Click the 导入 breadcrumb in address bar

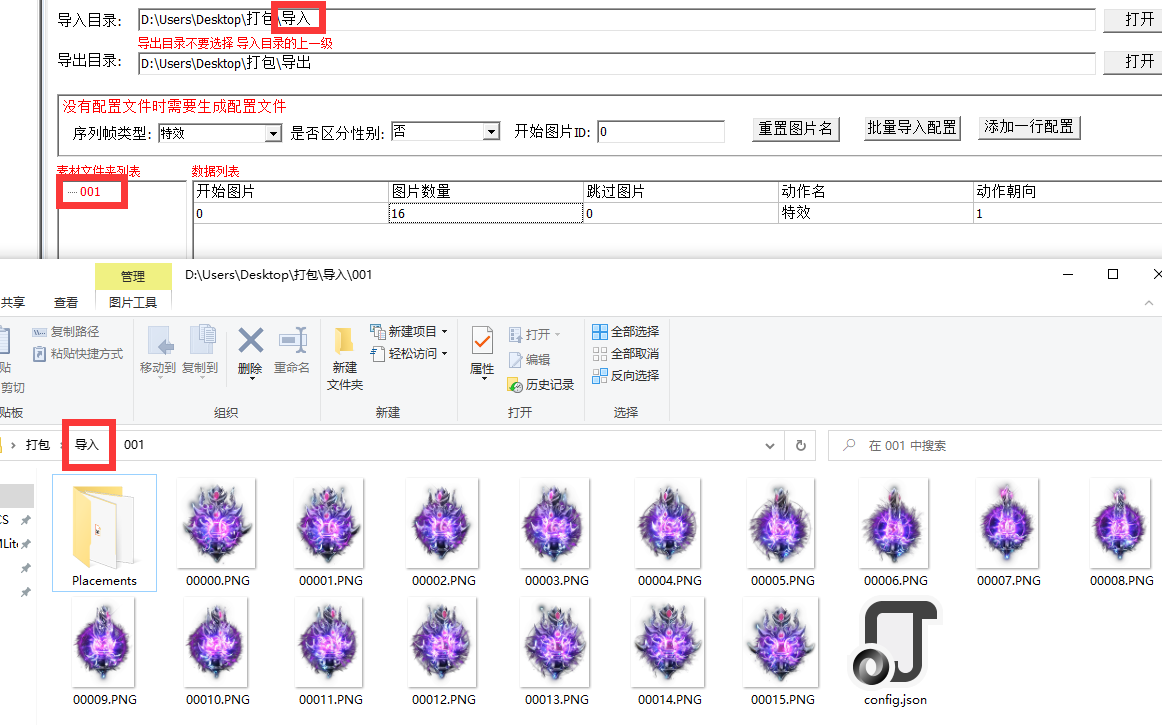tap(87, 445)
